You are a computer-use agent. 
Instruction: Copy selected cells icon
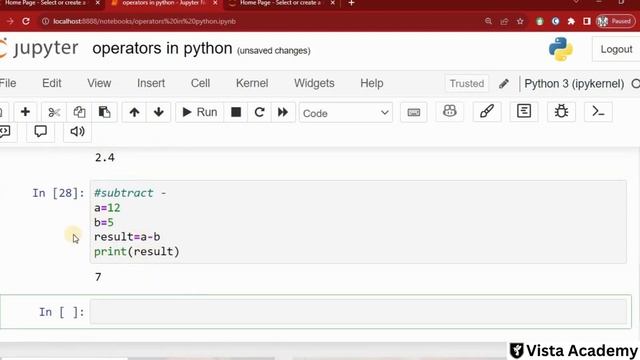[79, 112]
